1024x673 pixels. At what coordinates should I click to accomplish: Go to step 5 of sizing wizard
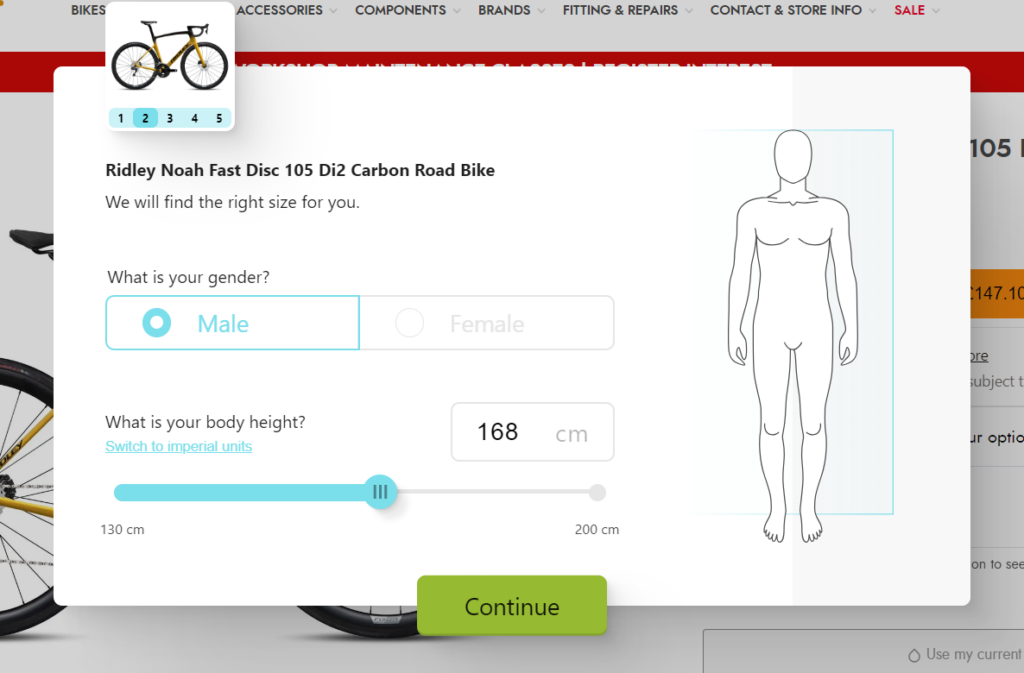click(219, 118)
